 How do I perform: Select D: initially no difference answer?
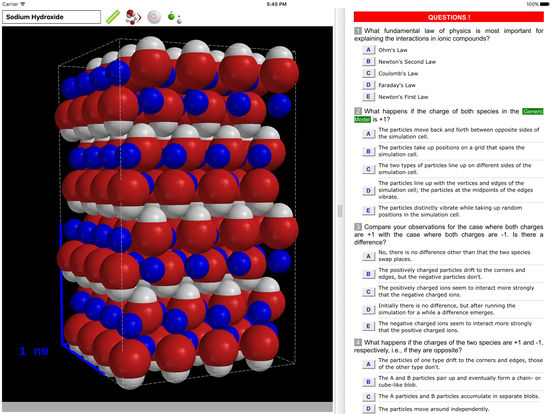368,309
